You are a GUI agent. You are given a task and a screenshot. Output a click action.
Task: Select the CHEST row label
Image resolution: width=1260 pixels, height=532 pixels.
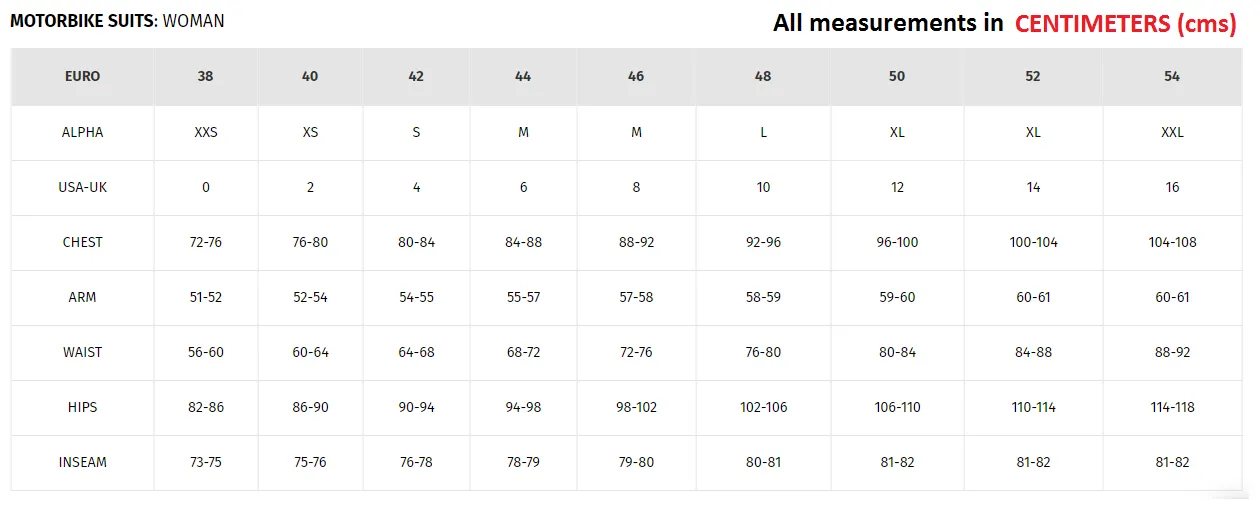[82, 243]
